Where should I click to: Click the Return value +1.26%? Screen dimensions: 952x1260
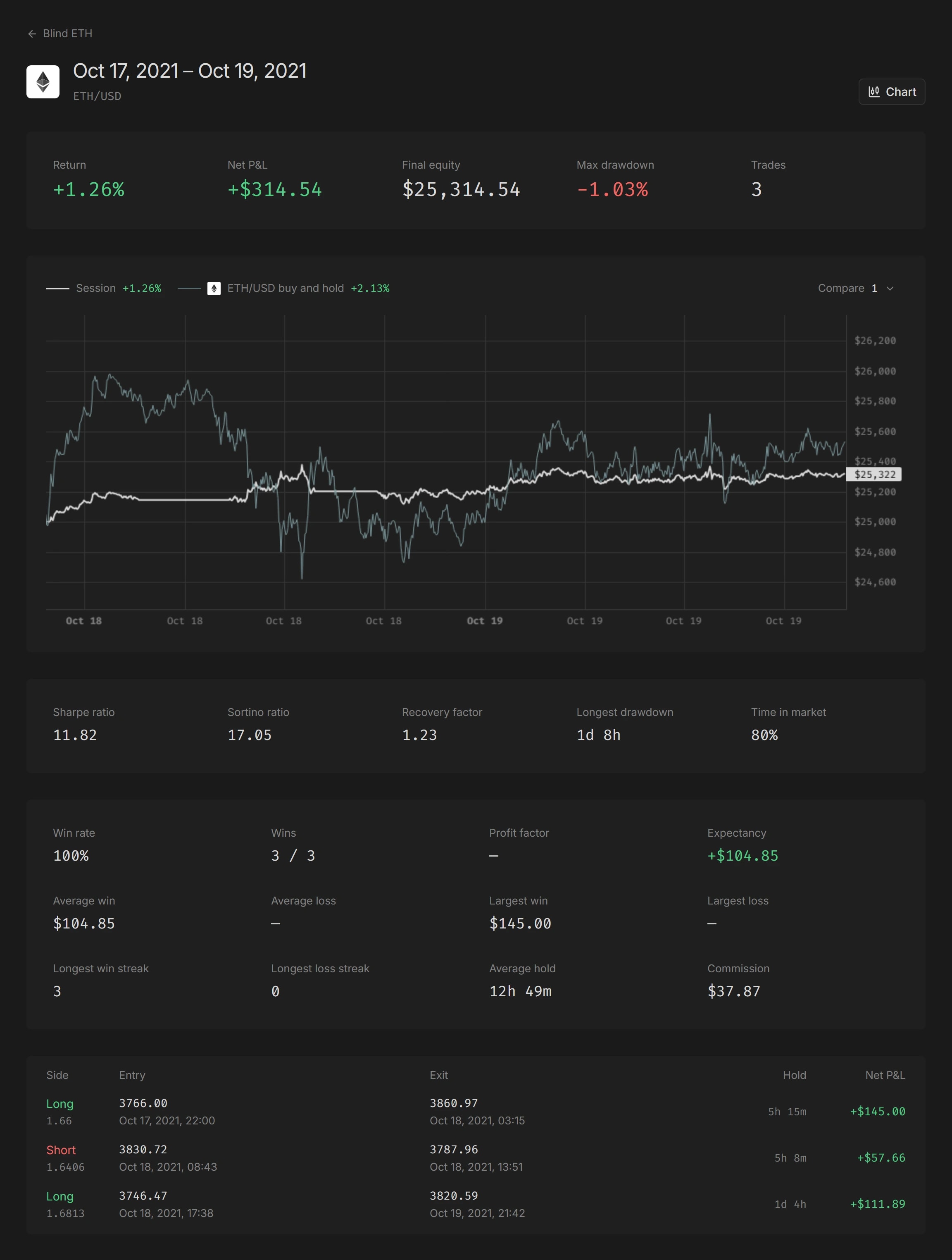pyautogui.click(x=89, y=190)
